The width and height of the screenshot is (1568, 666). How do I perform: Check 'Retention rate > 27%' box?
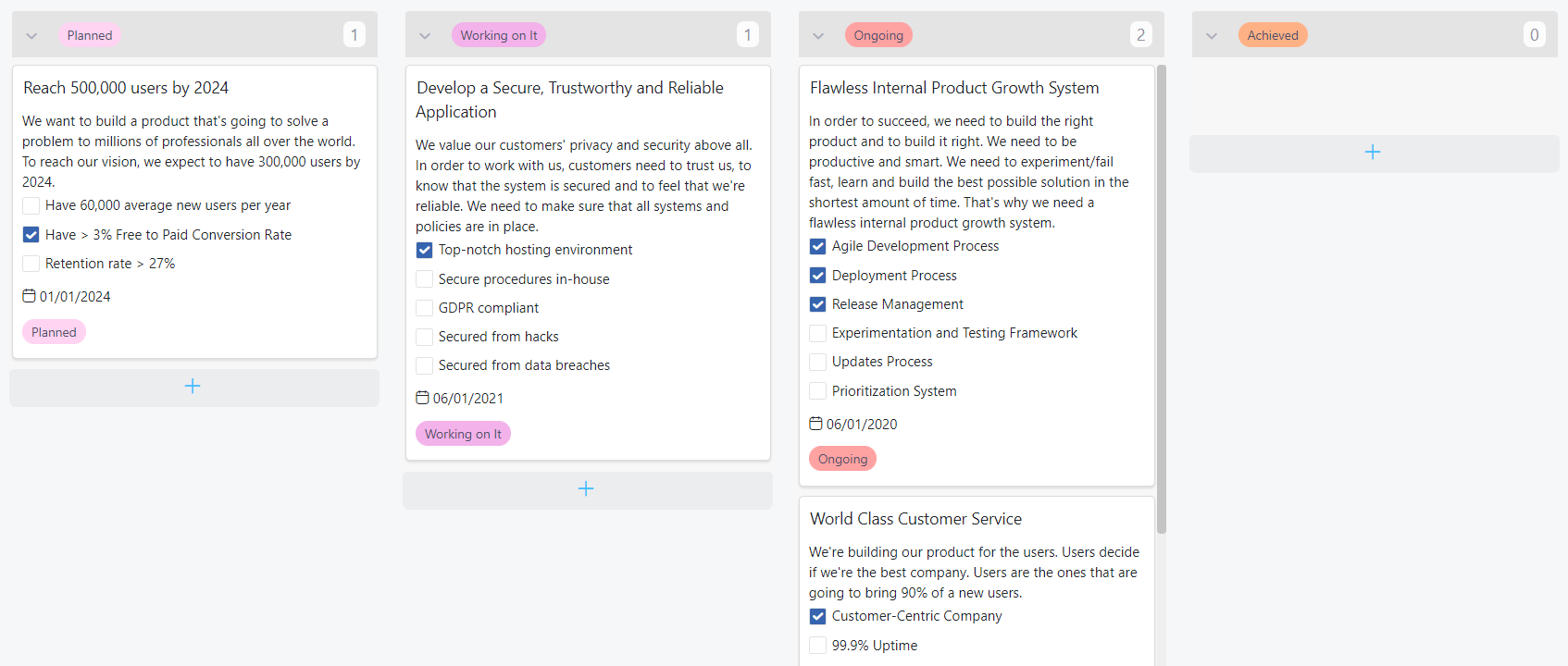[x=31, y=264]
